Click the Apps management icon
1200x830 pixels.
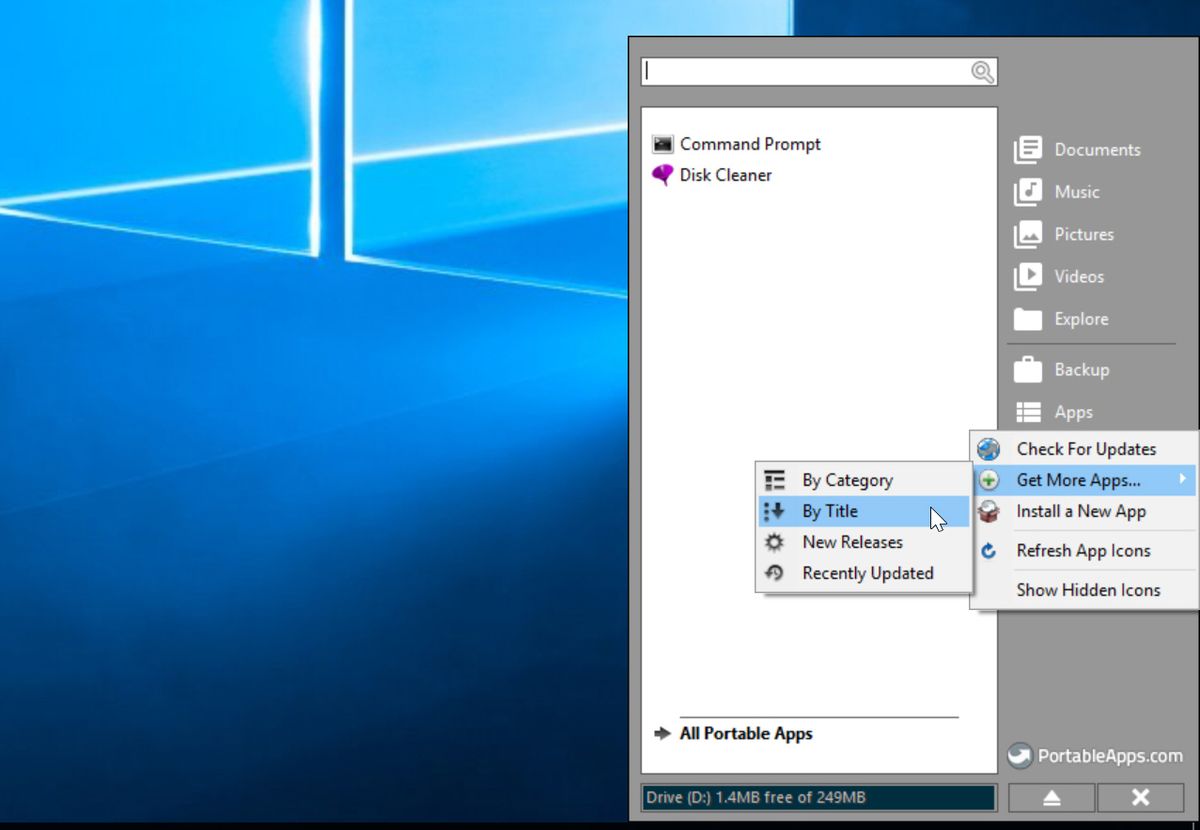pos(1028,411)
